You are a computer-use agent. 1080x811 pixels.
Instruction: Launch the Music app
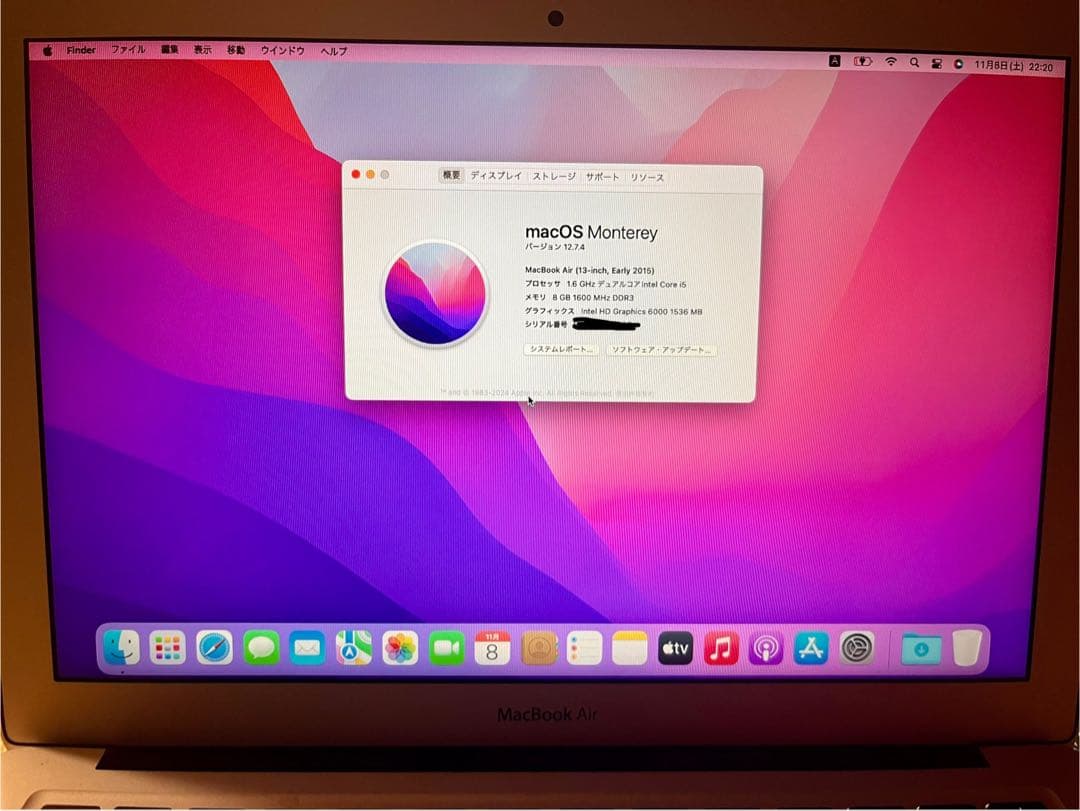[x=722, y=649]
